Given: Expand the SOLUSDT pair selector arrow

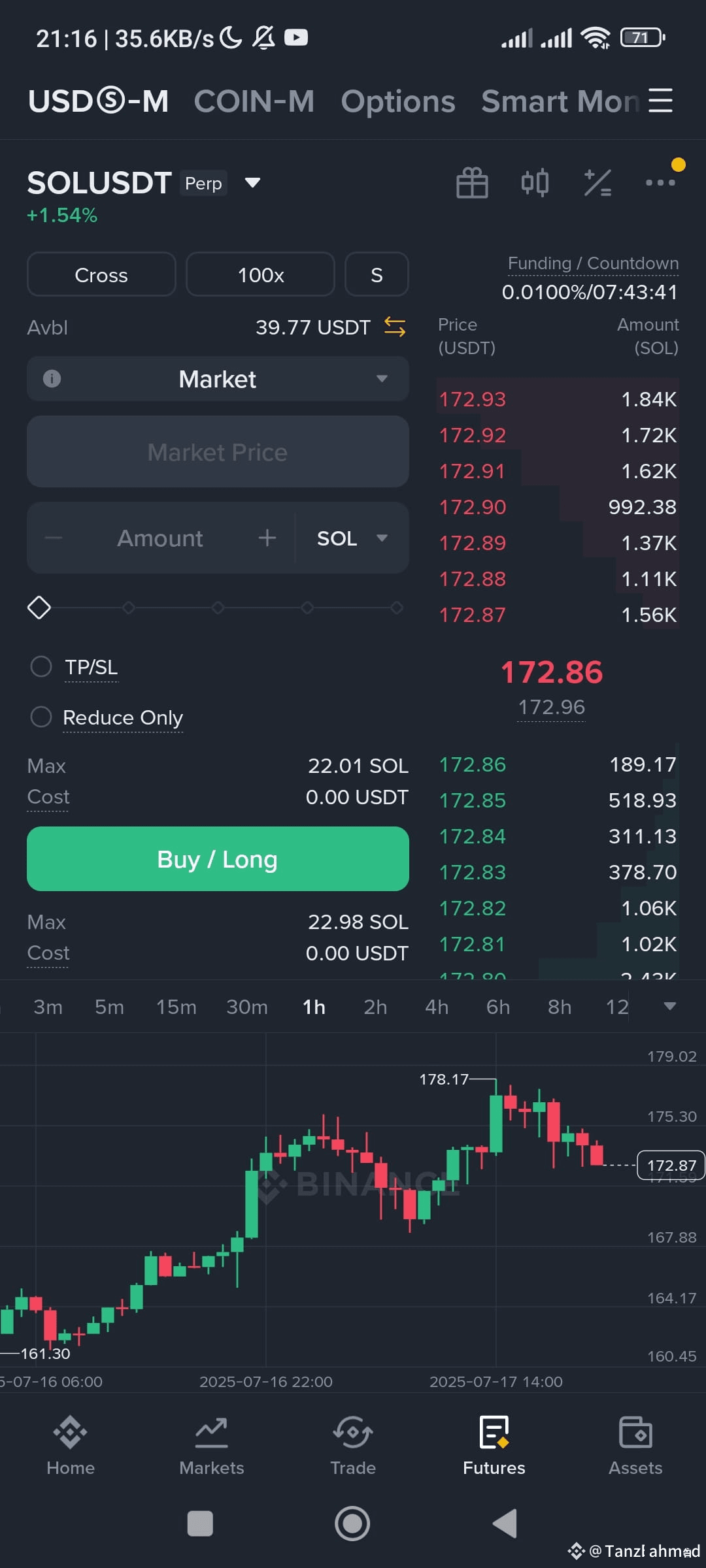Looking at the screenshot, I should (252, 183).
